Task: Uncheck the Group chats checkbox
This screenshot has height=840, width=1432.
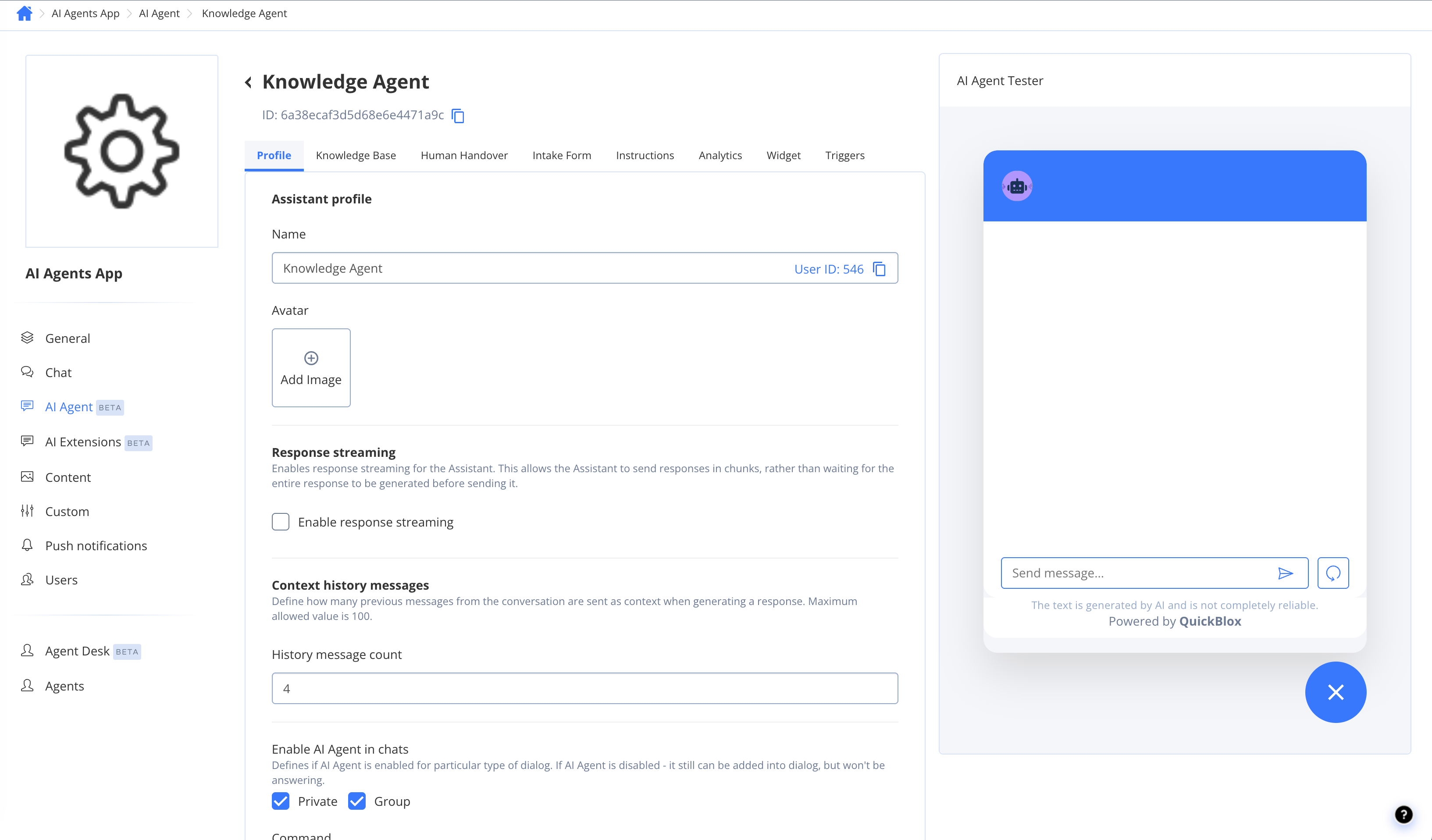Action: 356,801
